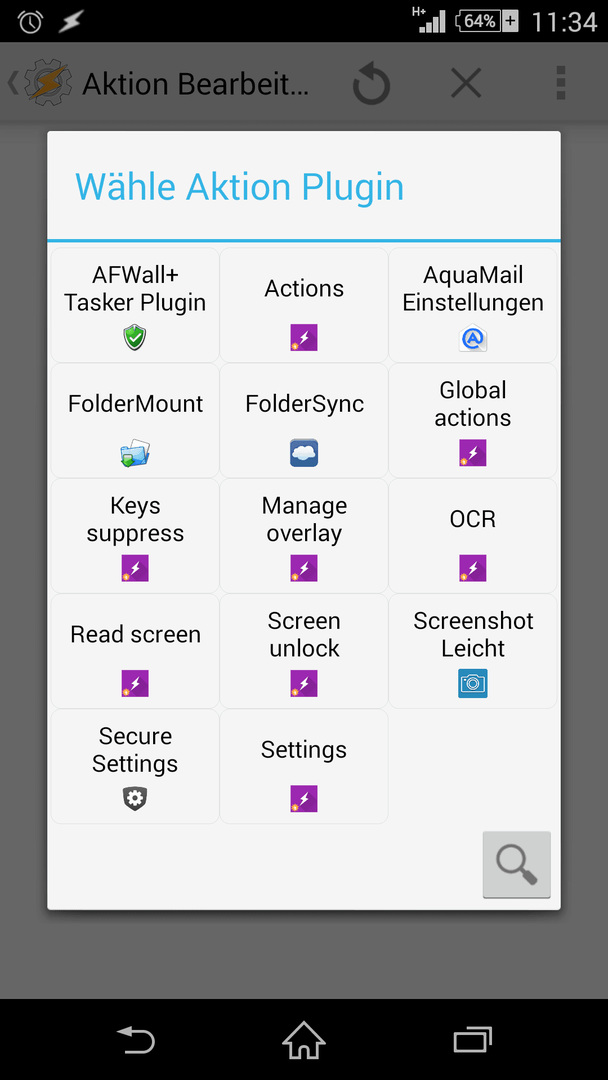Choose the Actions plugin
Image resolution: width=608 pixels, height=1080 pixels.
(x=304, y=305)
